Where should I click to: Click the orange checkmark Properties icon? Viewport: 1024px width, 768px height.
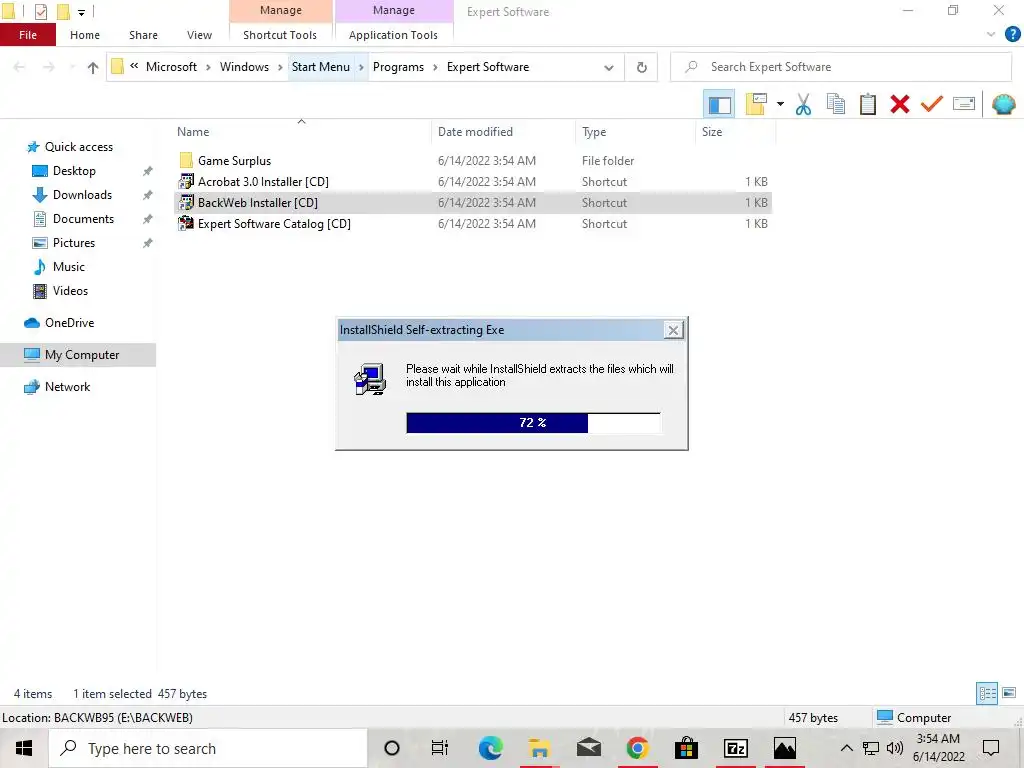tap(932, 104)
